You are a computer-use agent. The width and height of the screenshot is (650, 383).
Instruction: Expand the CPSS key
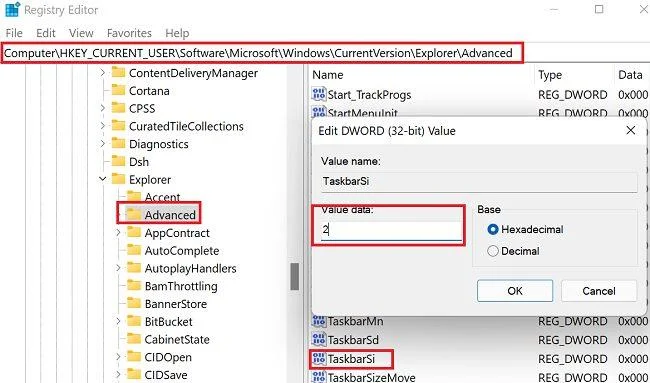pyautogui.click(x=102, y=108)
